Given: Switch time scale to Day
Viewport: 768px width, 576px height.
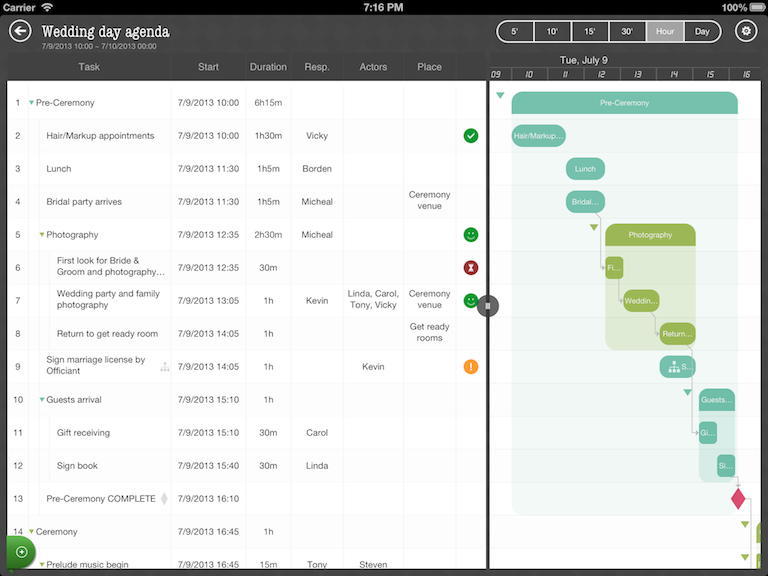Looking at the screenshot, I should tap(702, 31).
